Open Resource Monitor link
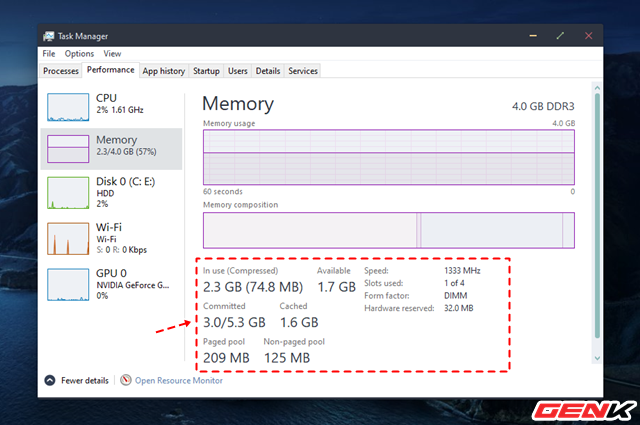 pyautogui.click(x=178, y=380)
